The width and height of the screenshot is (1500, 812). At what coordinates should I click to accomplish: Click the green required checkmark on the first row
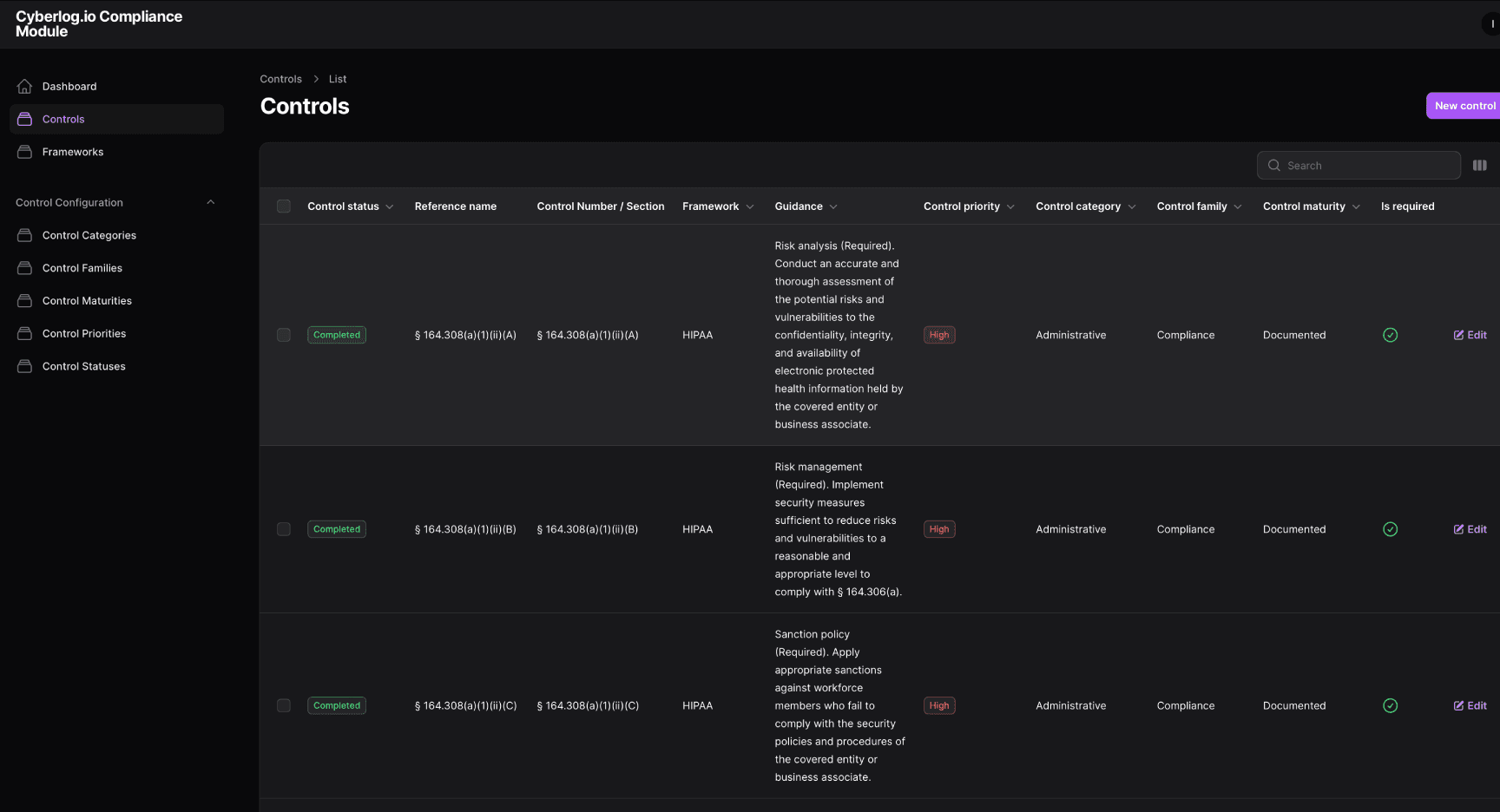click(1390, 334)
